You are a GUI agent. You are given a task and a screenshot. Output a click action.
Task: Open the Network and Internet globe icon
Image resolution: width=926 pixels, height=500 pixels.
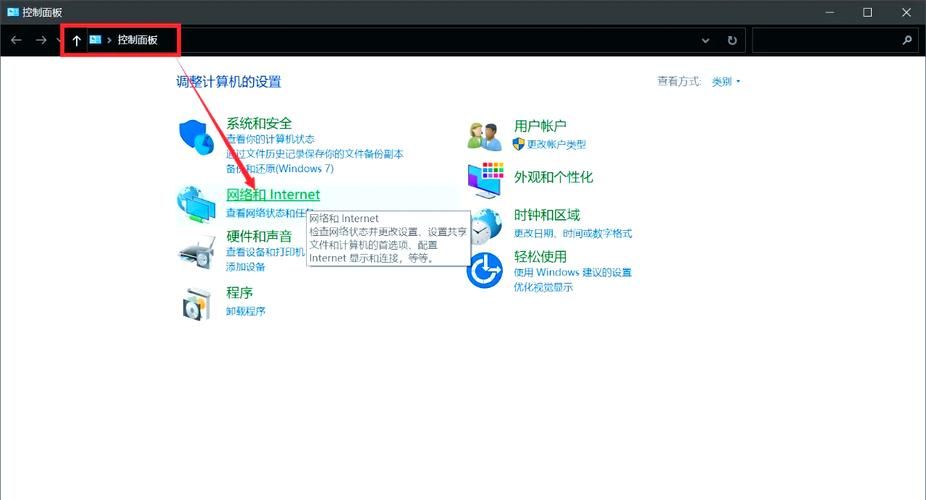(197, 204)
